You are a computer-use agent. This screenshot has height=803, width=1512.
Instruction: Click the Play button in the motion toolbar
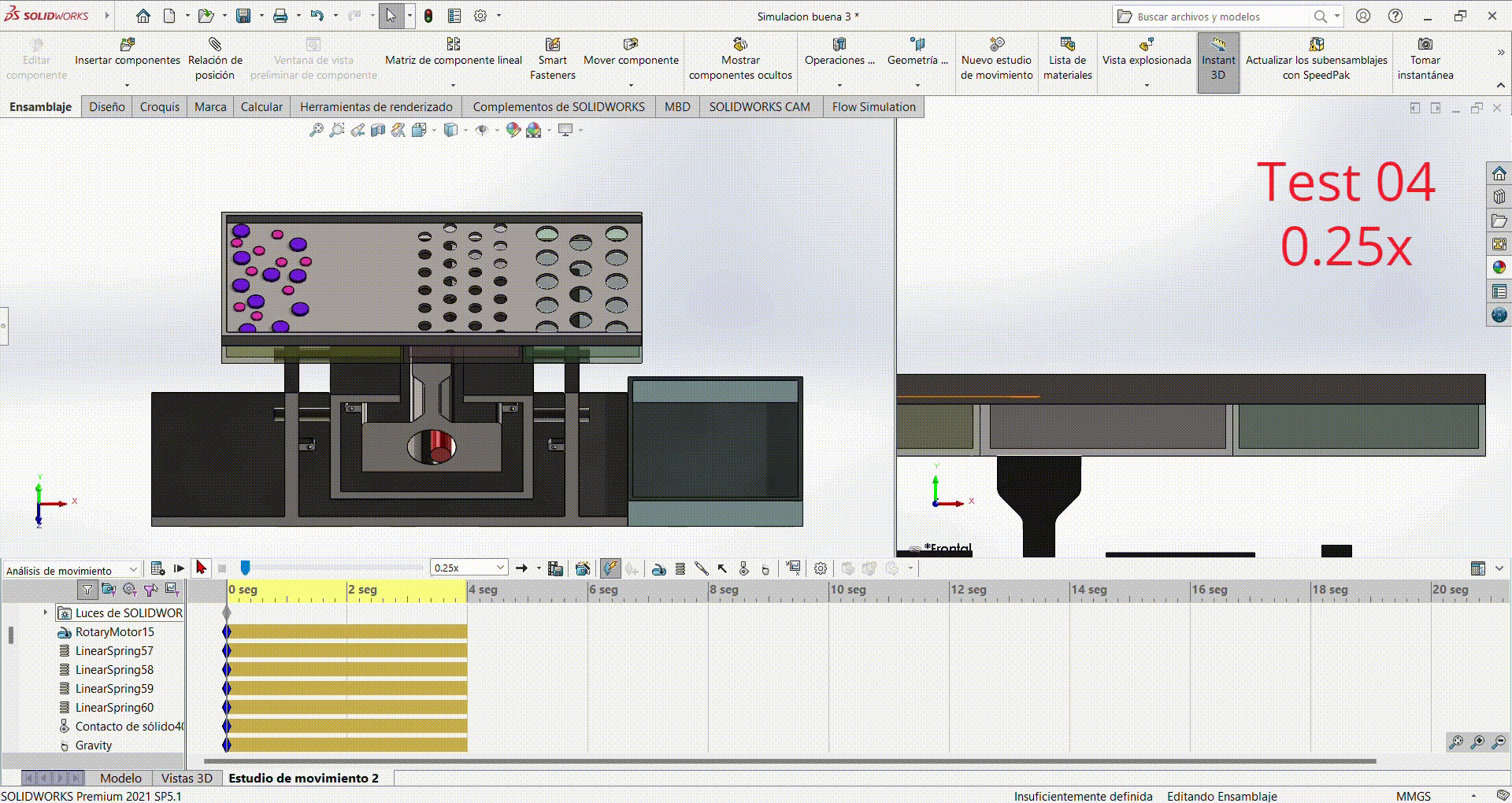(x=201, y=568)
